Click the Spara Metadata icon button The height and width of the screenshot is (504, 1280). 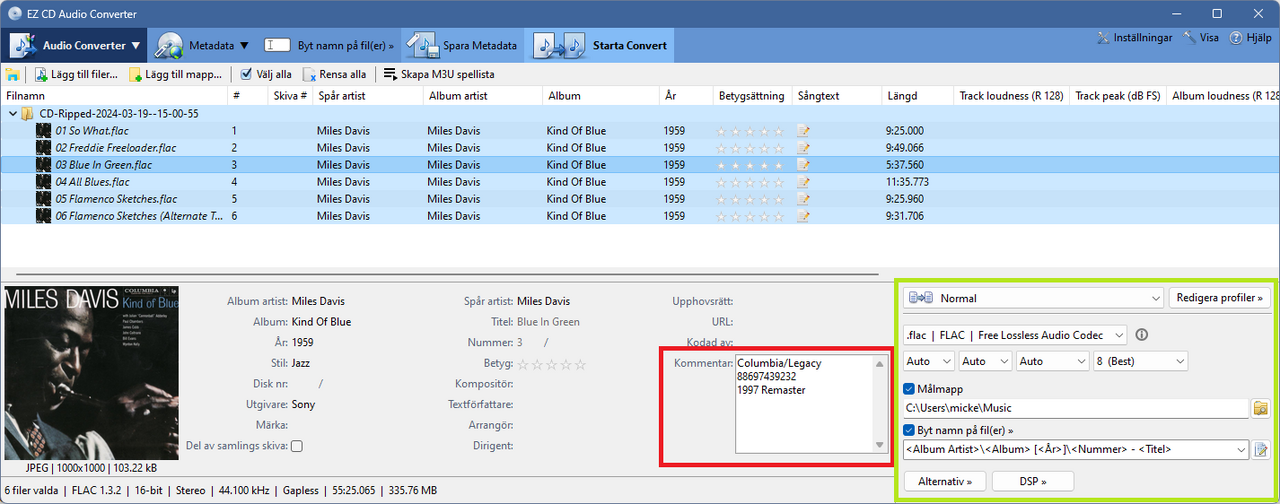pos(461,45)
